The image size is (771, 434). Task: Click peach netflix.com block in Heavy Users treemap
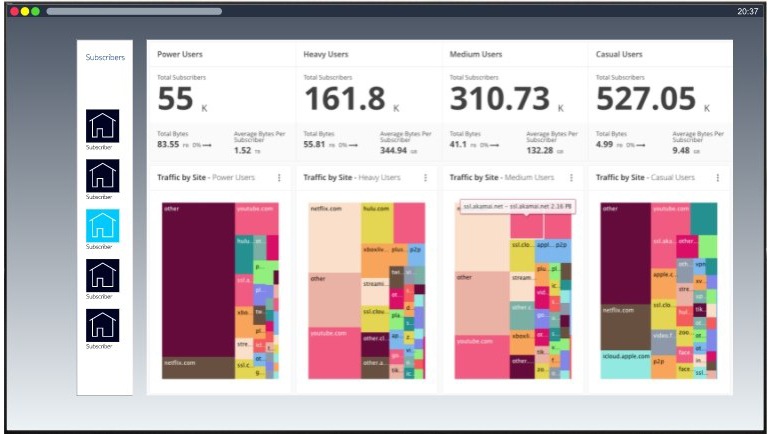(x=334, y=238)
